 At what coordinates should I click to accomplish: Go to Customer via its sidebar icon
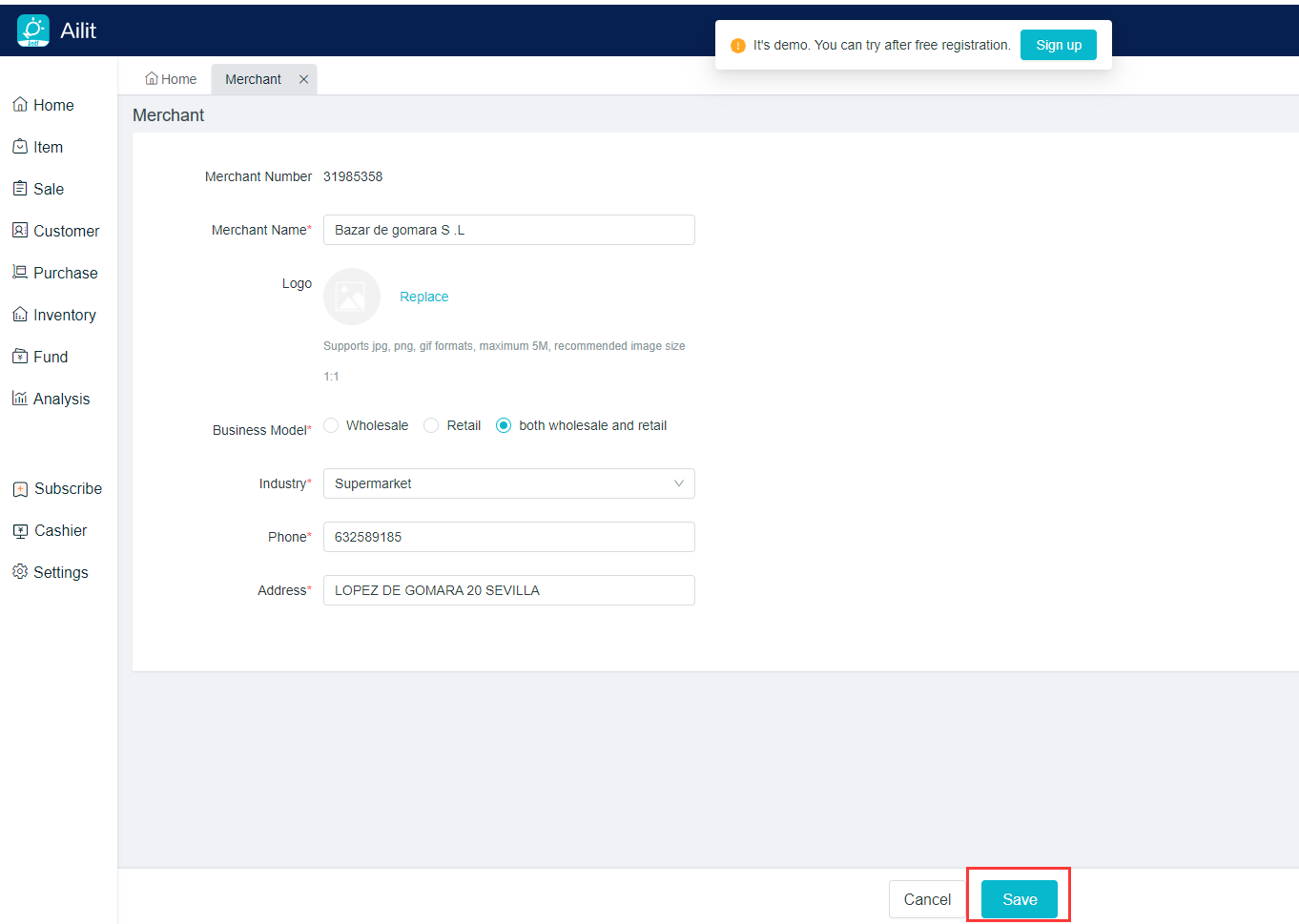tap(20, 231)
